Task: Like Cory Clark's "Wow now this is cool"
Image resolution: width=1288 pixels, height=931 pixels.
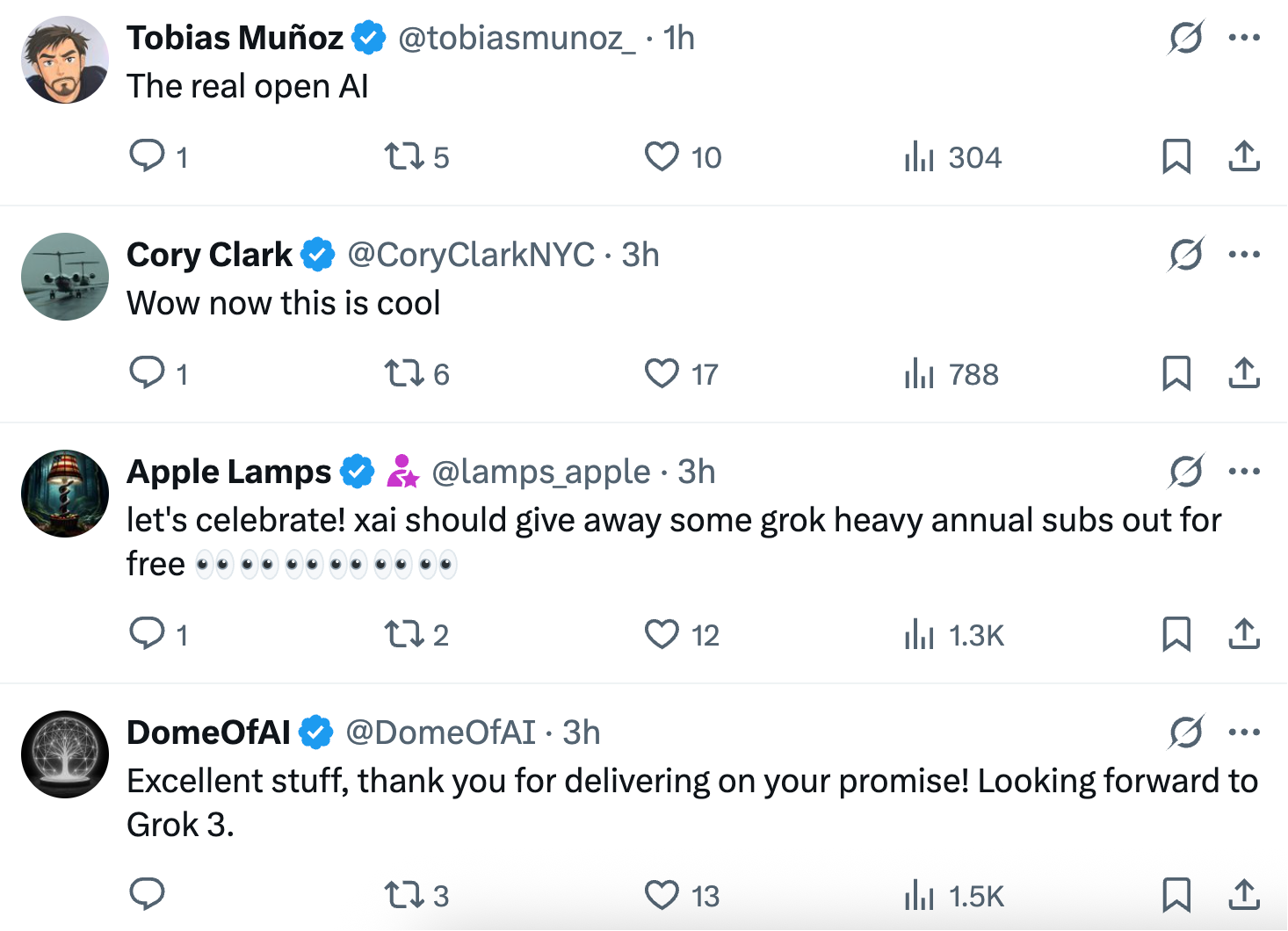Action: point(662,373)
